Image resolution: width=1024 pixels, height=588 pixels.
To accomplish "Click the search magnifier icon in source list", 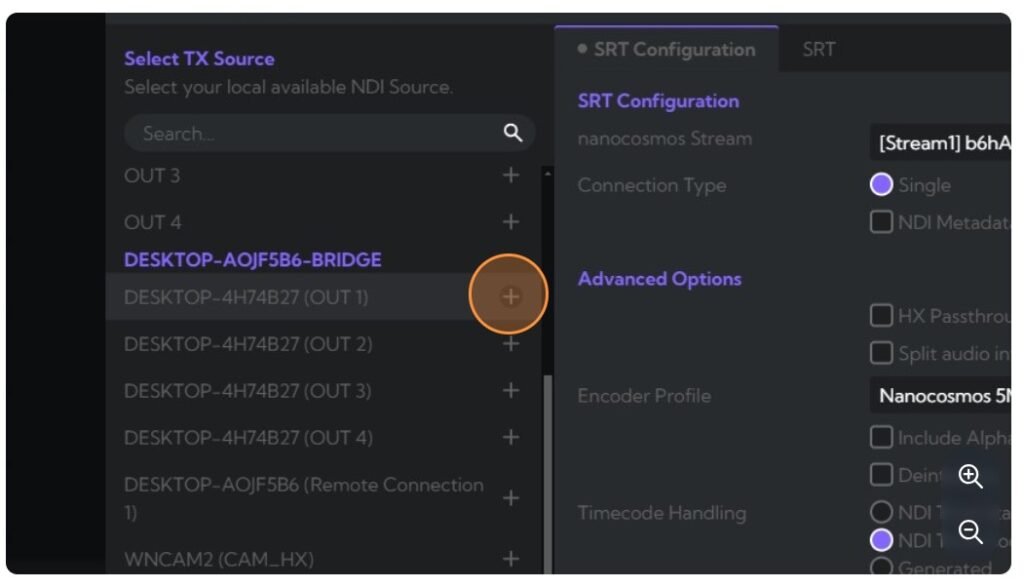I will click(511, 133).
